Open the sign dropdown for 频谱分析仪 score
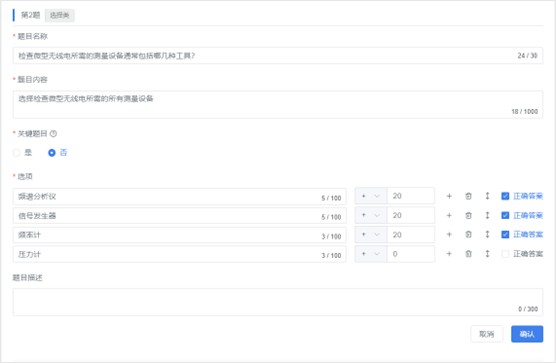 click(x=371, y=196)
